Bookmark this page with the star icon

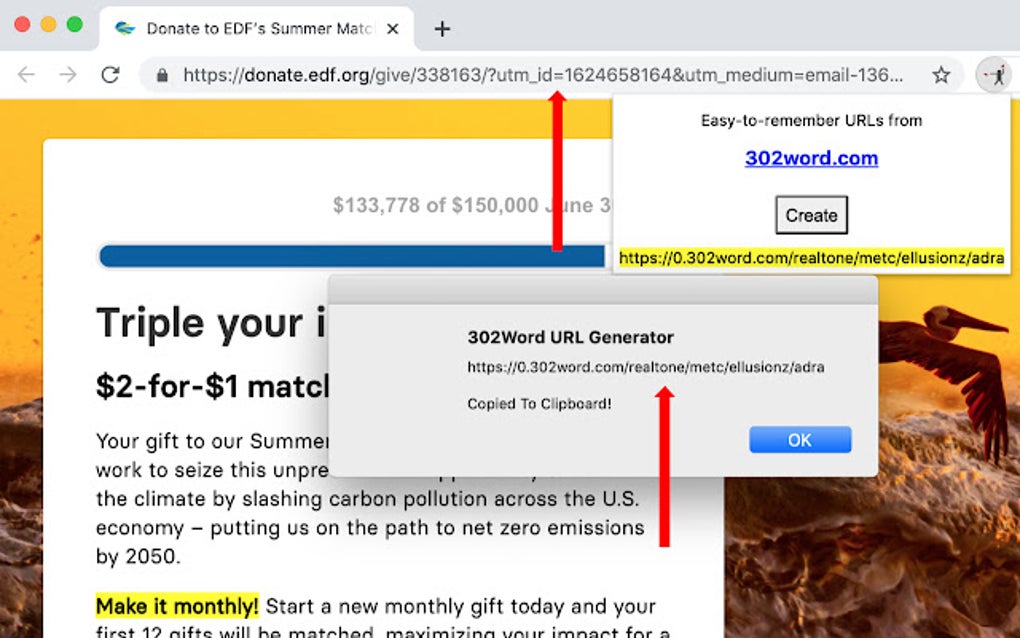point(940,75)
